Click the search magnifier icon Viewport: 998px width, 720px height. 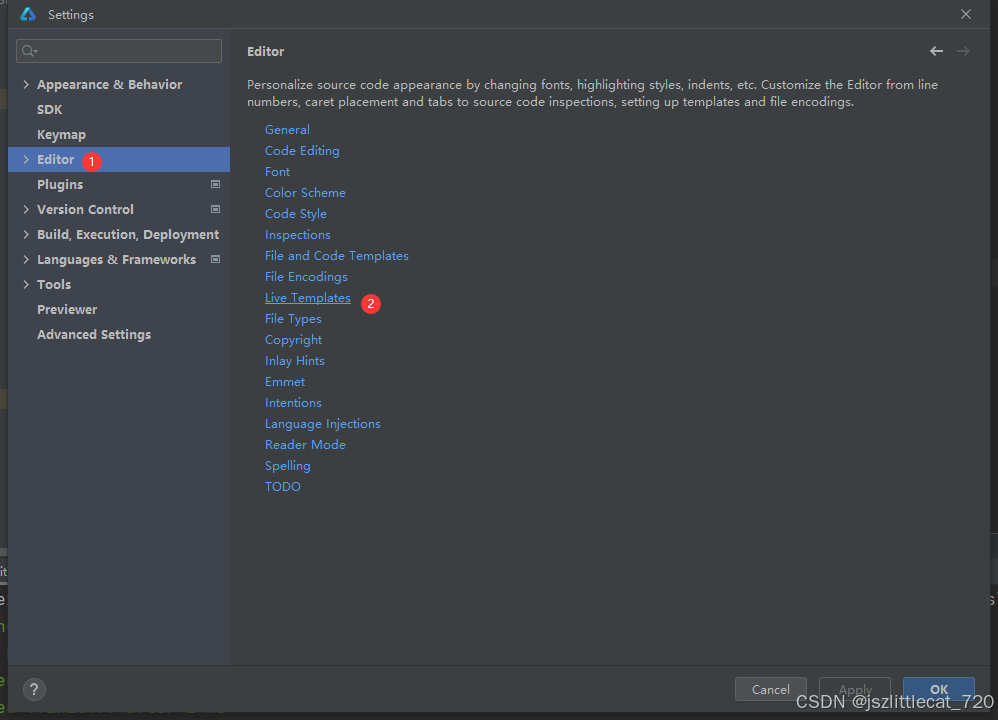tap(29, 51)
